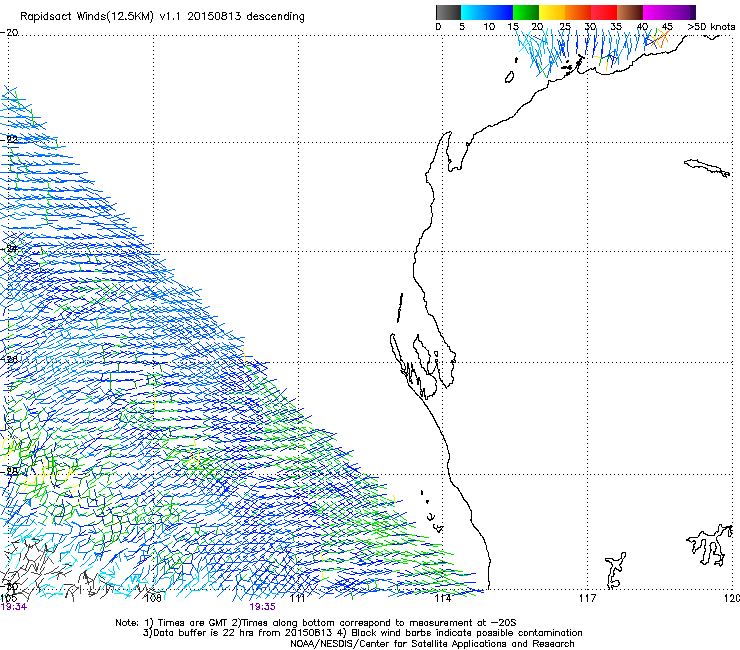Click the cyan 5-10 knots legend segment
740x650 pixels.
[x=474, y=12]
